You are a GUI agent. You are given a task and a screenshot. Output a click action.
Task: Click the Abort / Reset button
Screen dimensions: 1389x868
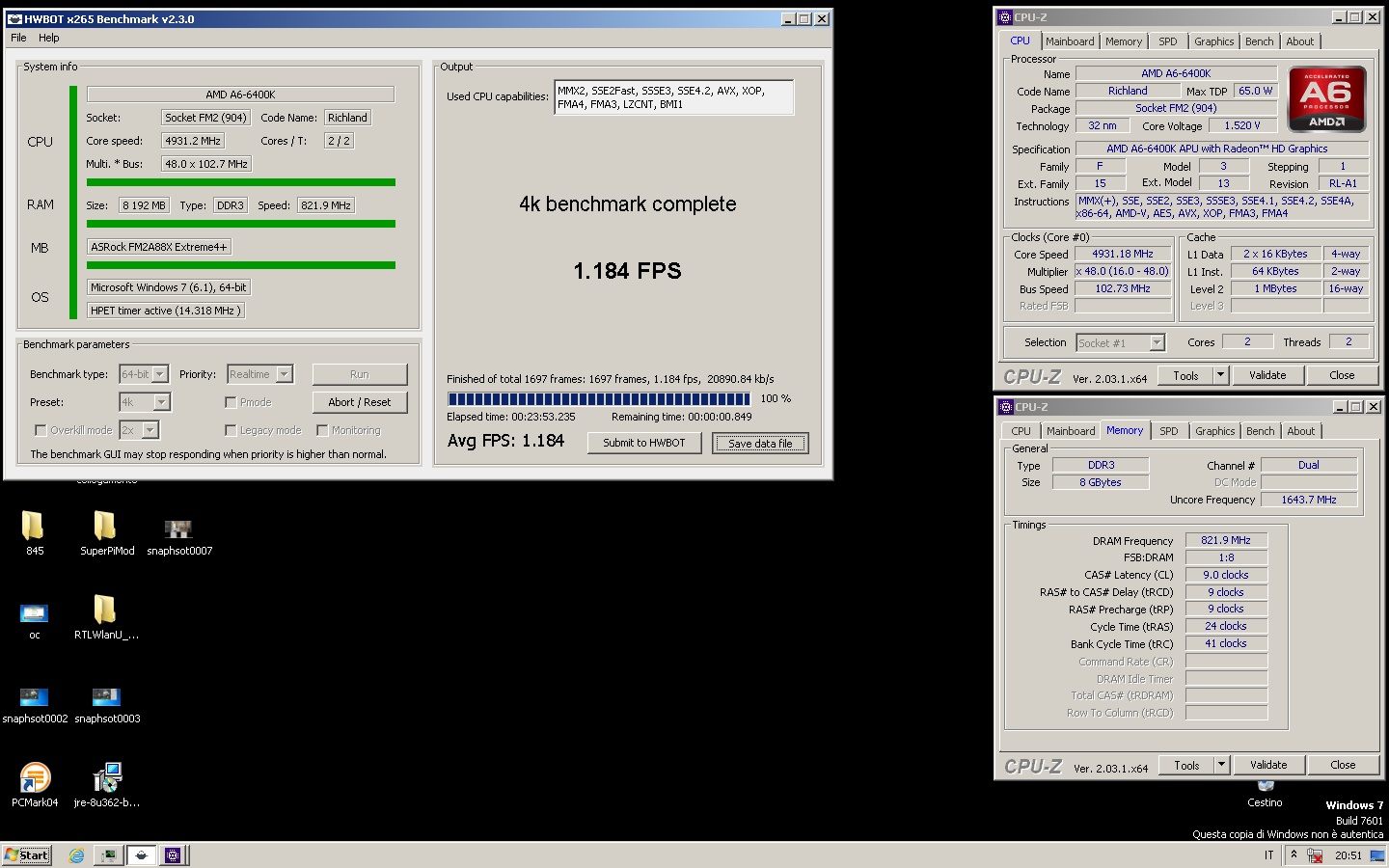(360, 402)
